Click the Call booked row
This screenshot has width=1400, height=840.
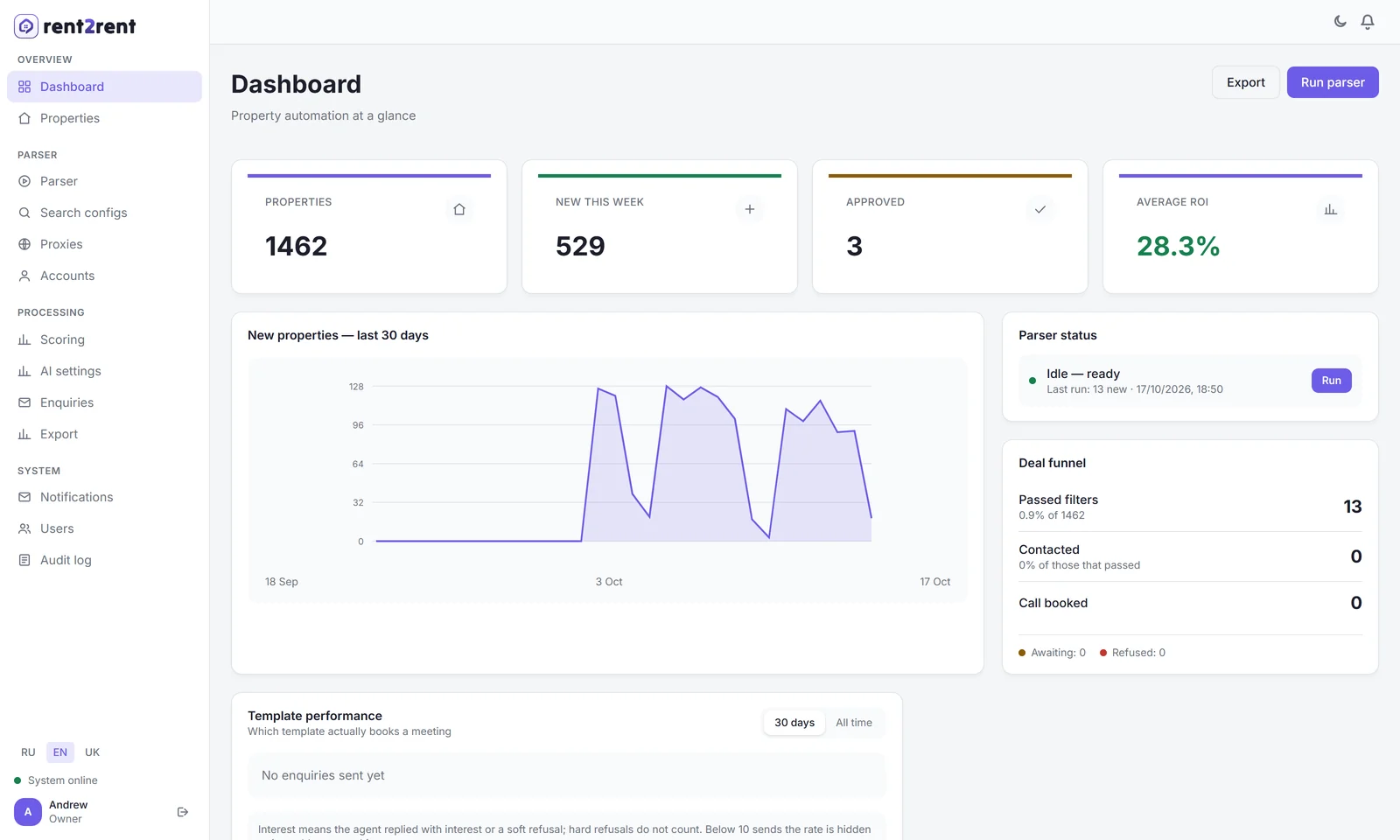coord(1190,603)
